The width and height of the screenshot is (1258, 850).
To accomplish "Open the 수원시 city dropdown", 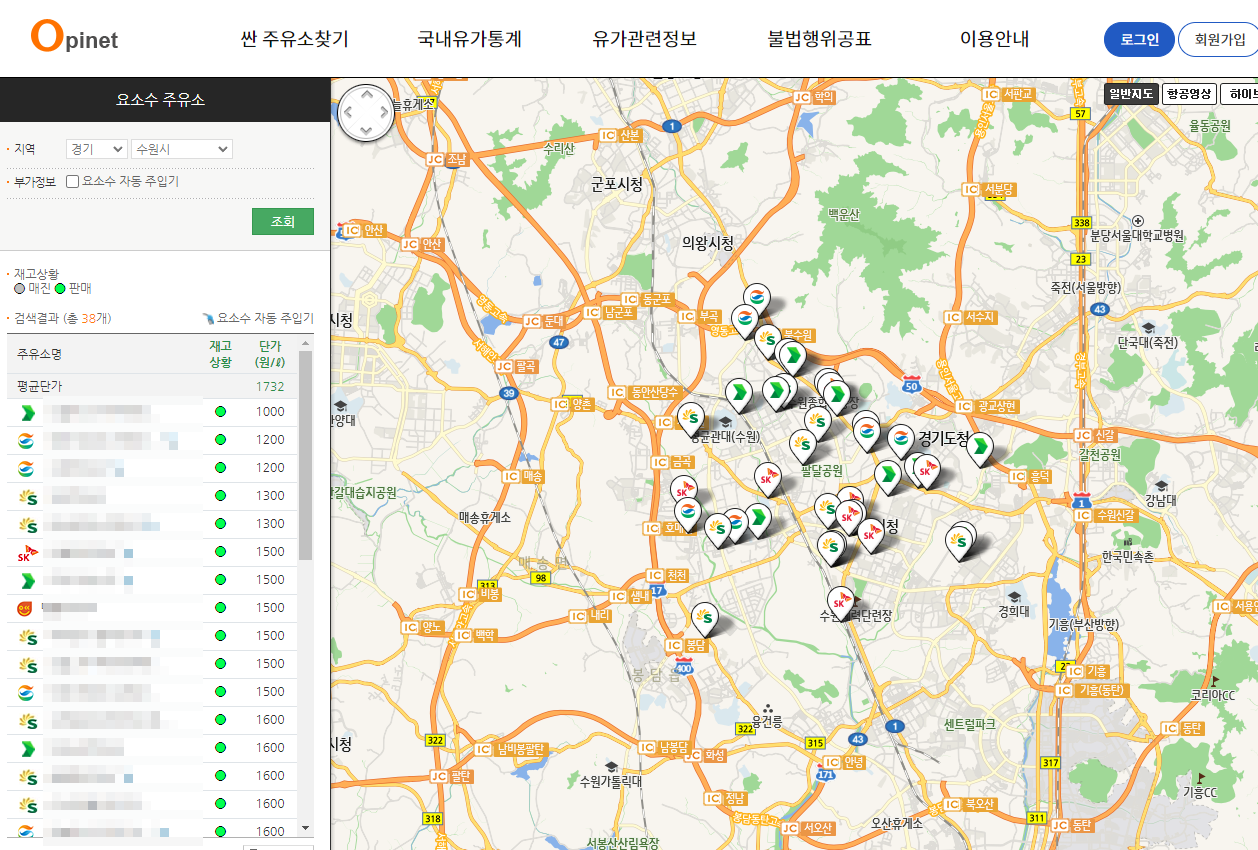I will [x=181, y=149].
